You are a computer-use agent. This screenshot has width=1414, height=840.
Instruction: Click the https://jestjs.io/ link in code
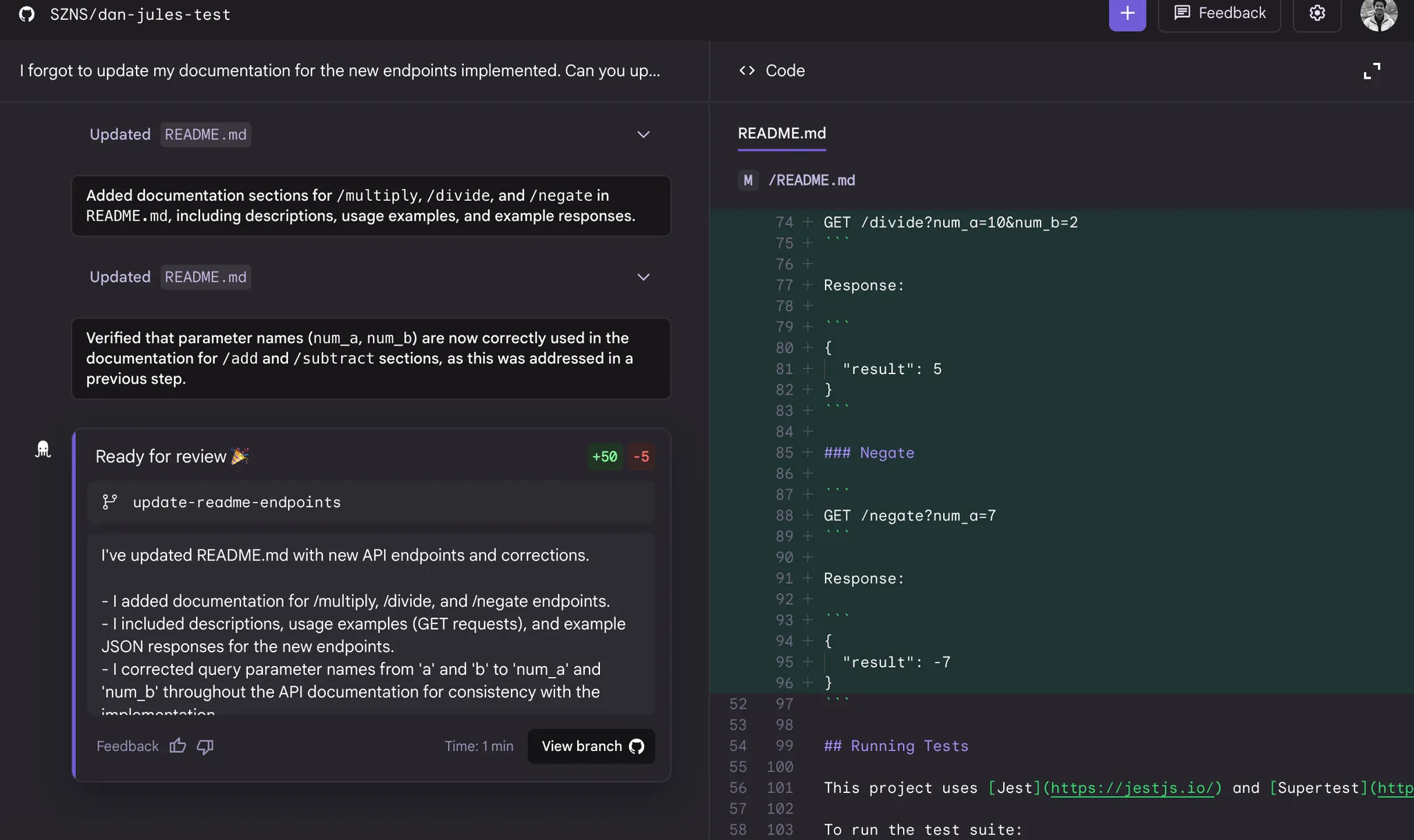click(x=1132, y=788)
